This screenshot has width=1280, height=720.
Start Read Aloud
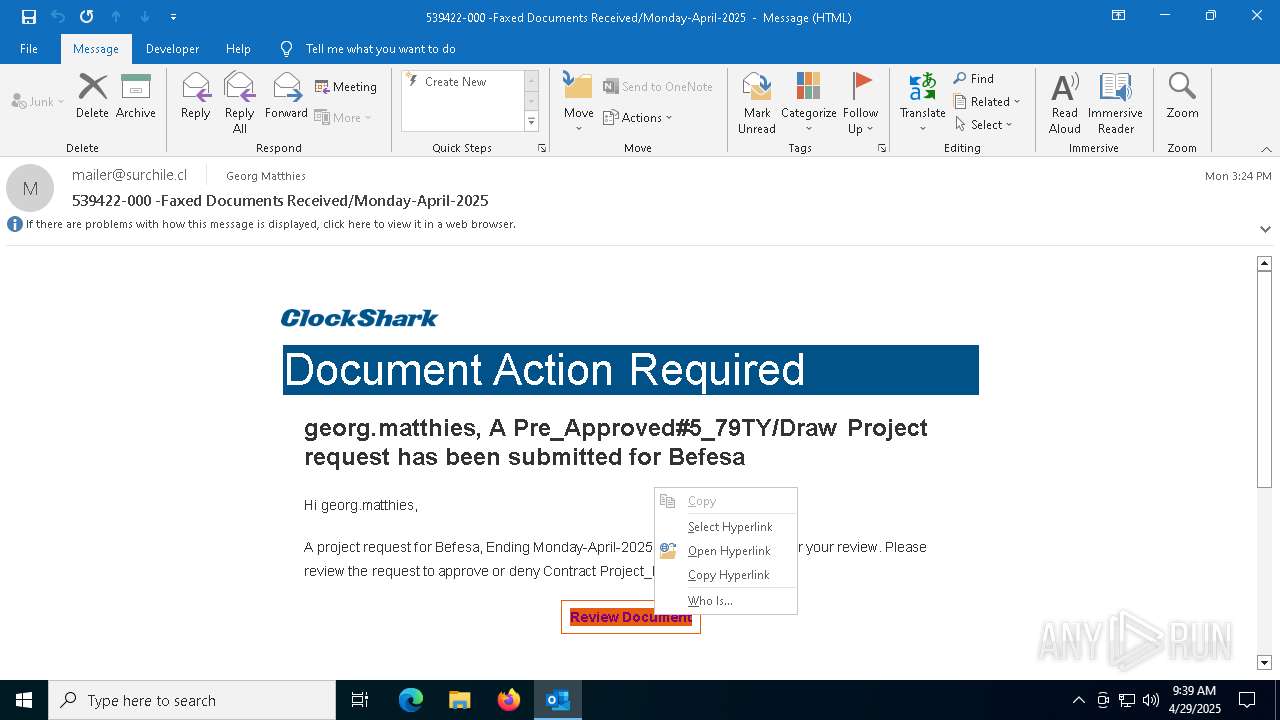click(1065, 103)
